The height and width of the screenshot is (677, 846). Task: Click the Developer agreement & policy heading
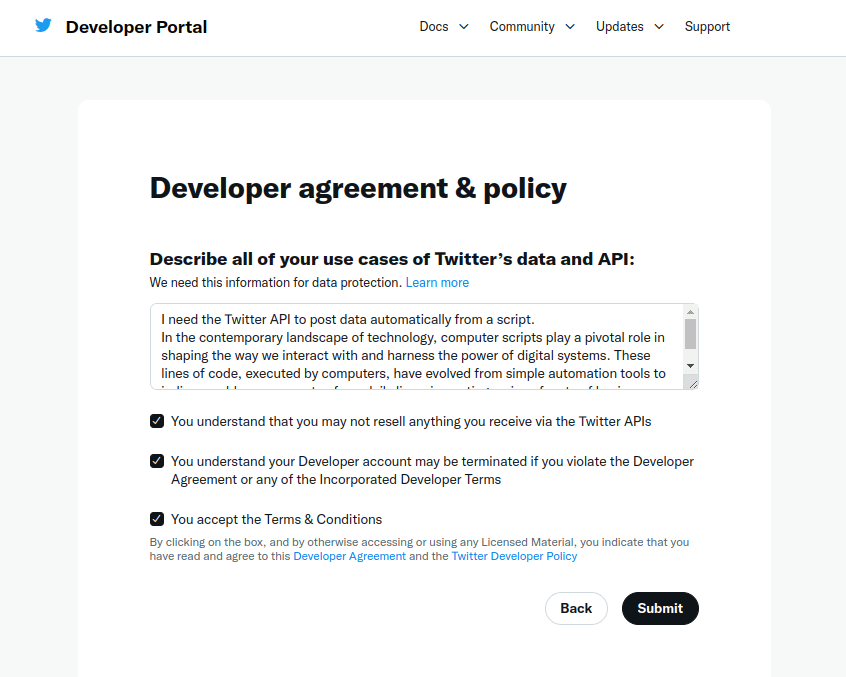pos(358,188)
